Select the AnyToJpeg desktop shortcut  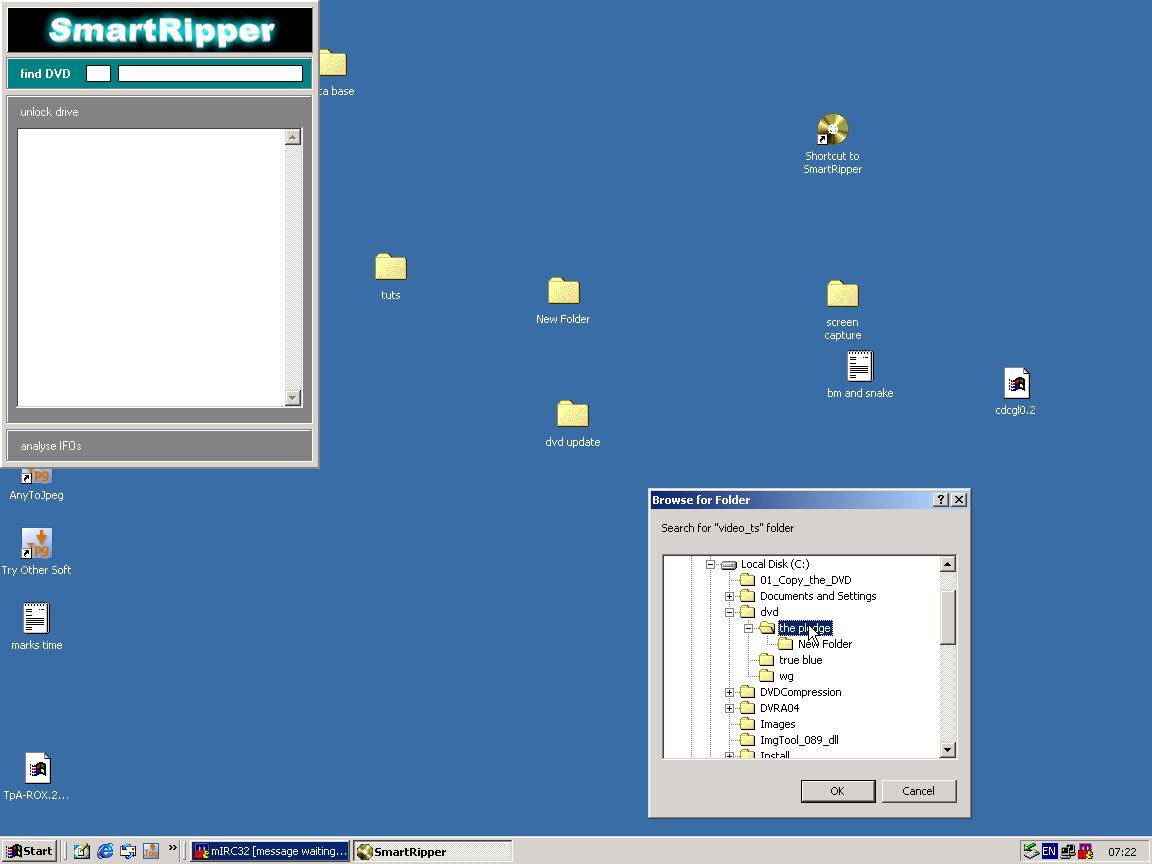tap(36, 484)
